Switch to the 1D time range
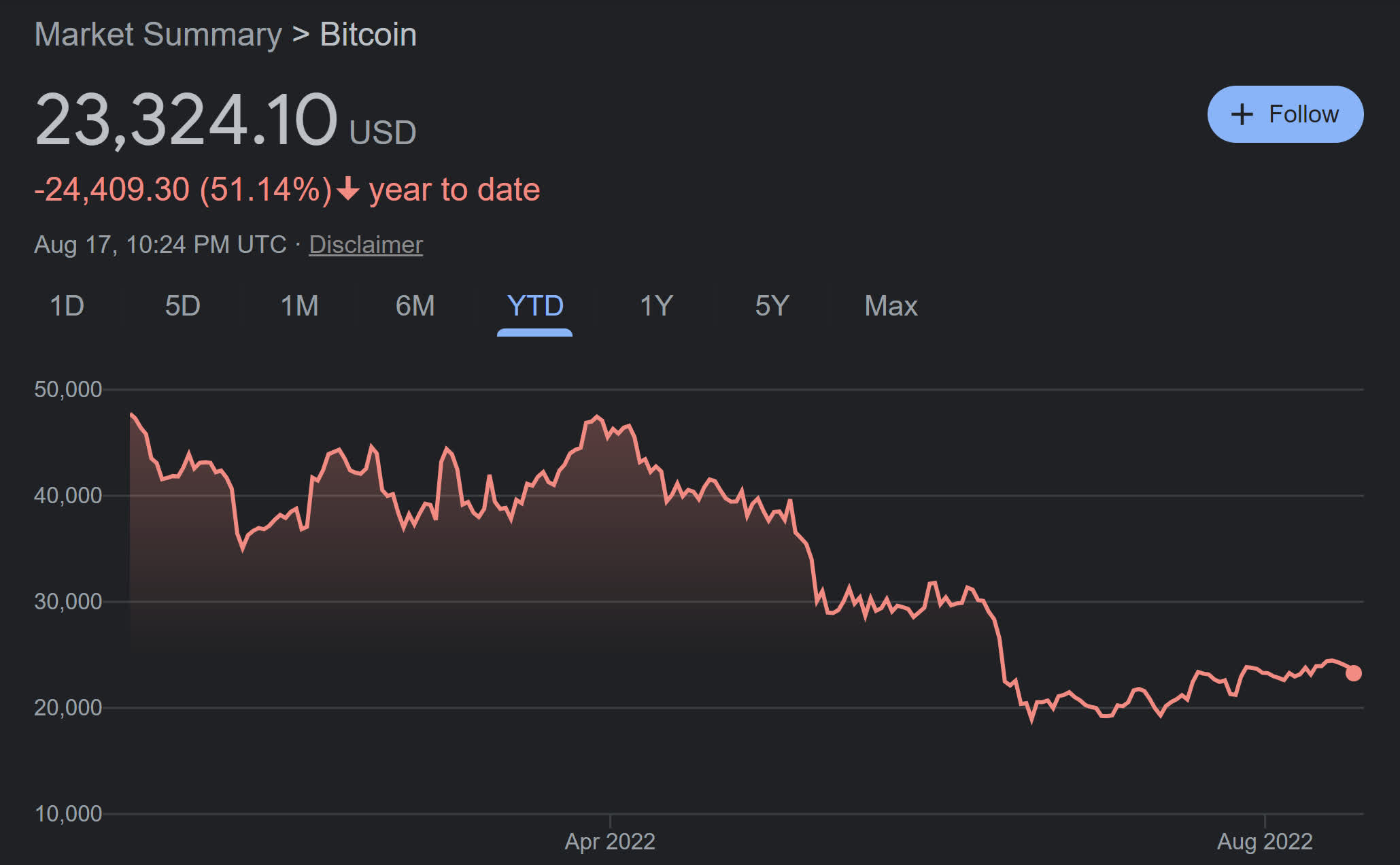This screenshot has height=865, width=1400. (67, 306)
